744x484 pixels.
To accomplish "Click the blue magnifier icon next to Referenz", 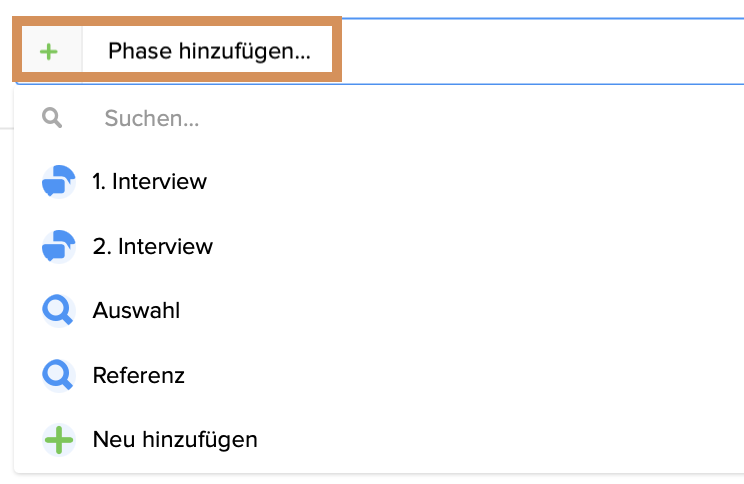I will tap(58, 375).
